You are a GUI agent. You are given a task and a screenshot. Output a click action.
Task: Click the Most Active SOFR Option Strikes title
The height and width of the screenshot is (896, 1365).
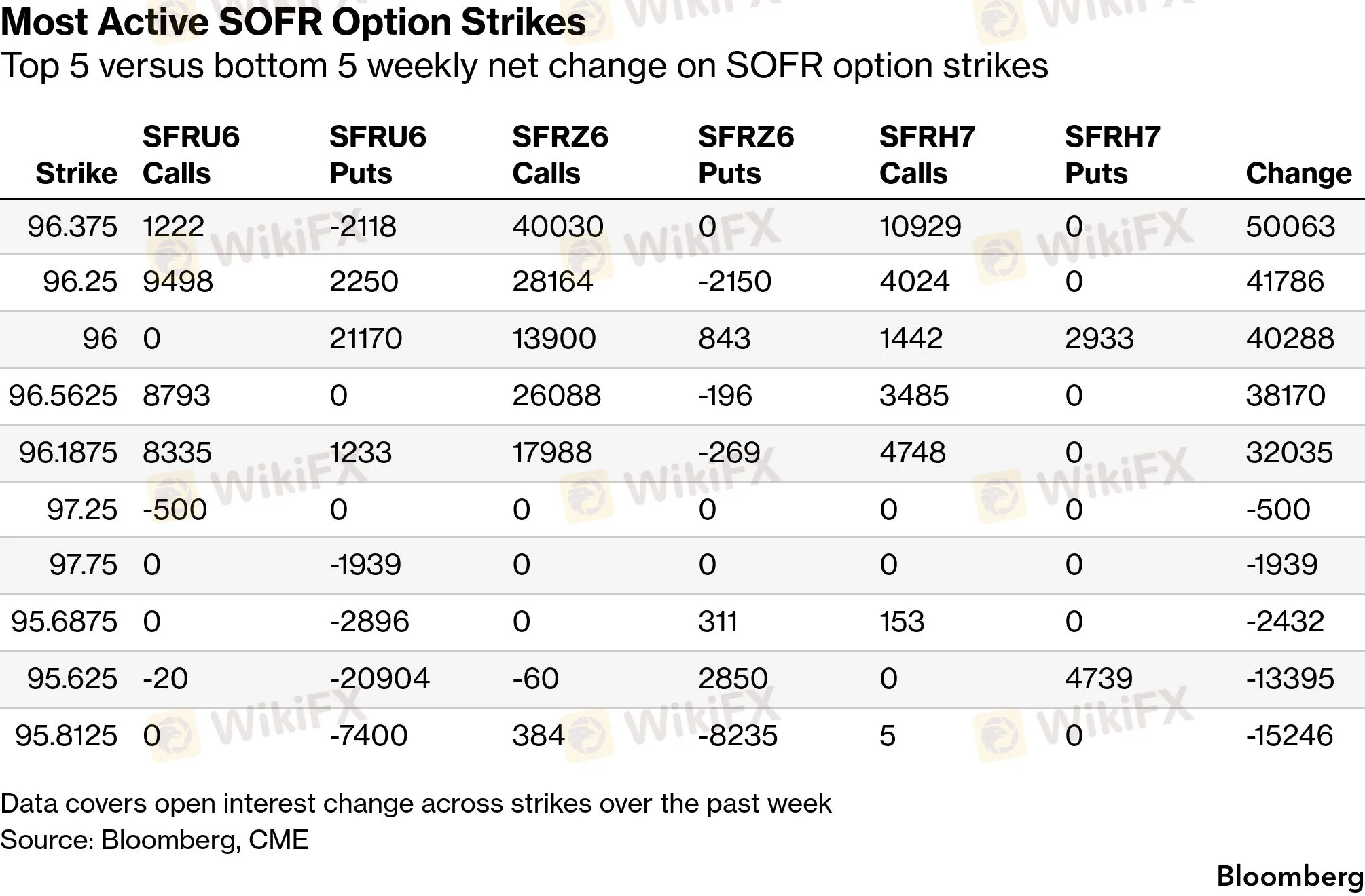(293, 22)
